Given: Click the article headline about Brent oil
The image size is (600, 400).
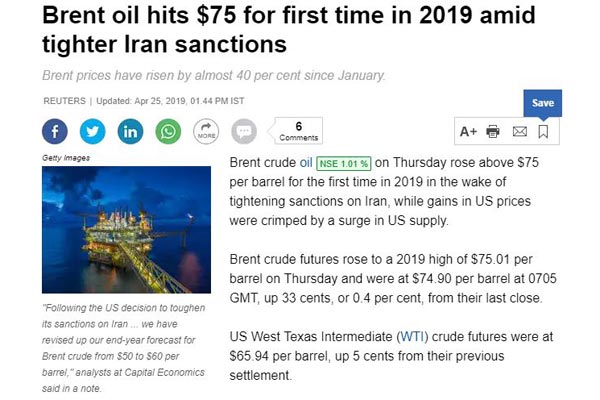Looking at the screenshot, I should (x=289, y=29).
